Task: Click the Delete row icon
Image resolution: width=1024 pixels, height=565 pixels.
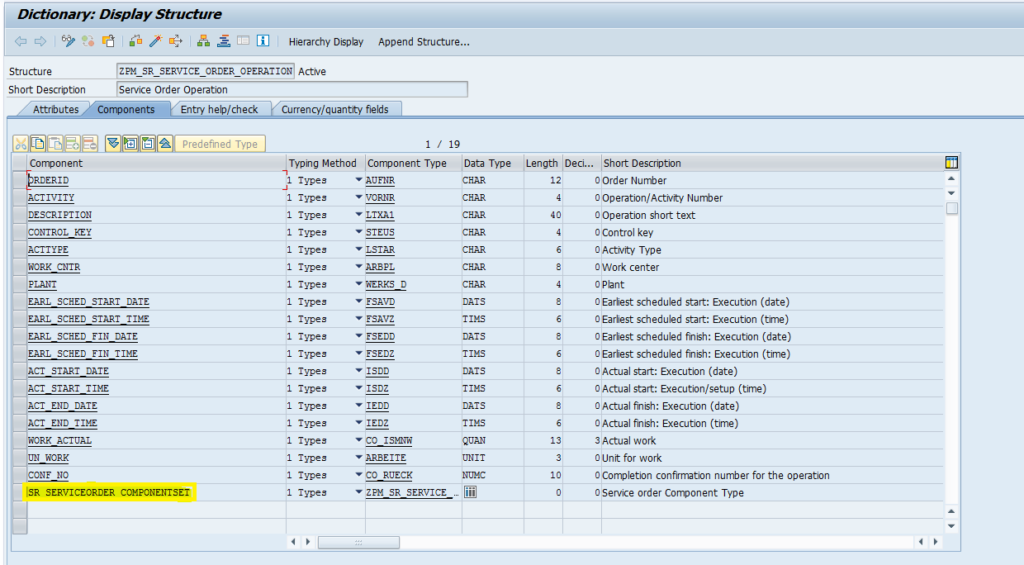Action: point(90,144)
